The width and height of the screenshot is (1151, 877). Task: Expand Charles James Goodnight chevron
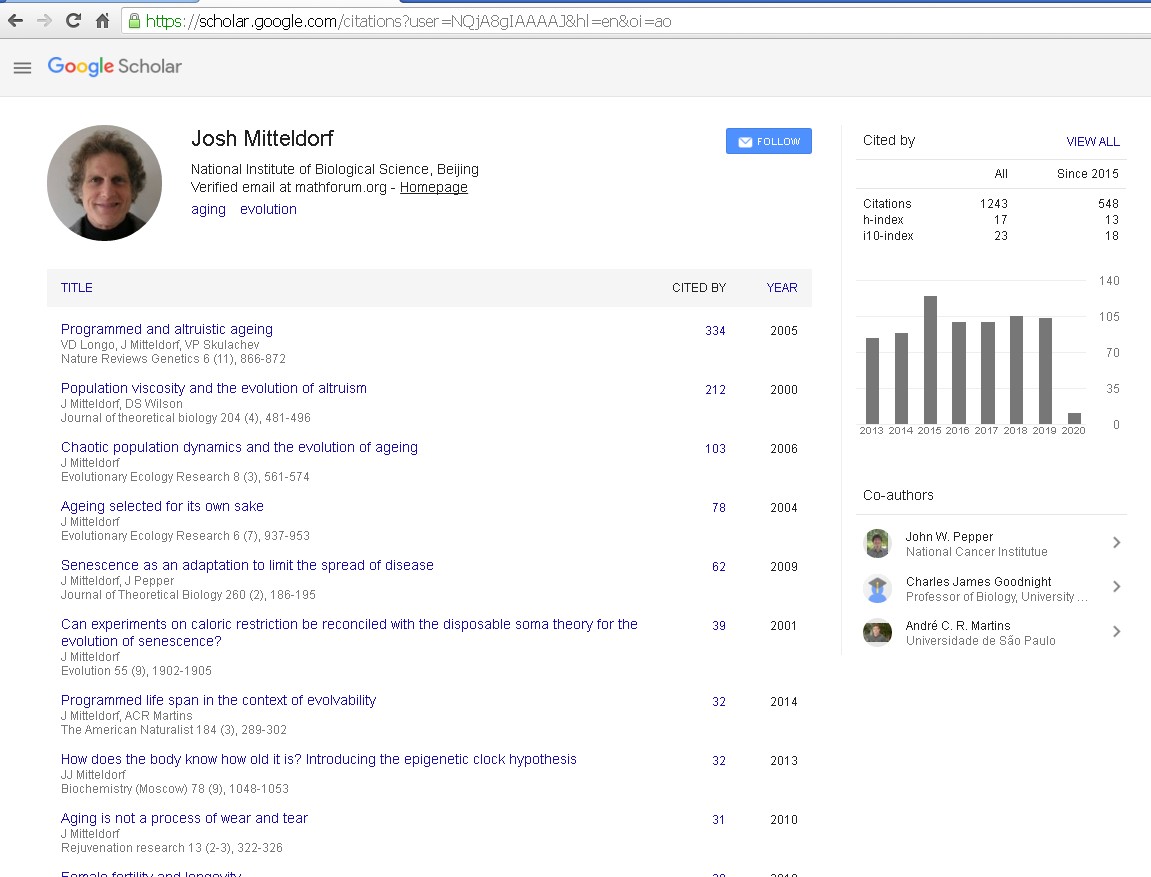1116,588
